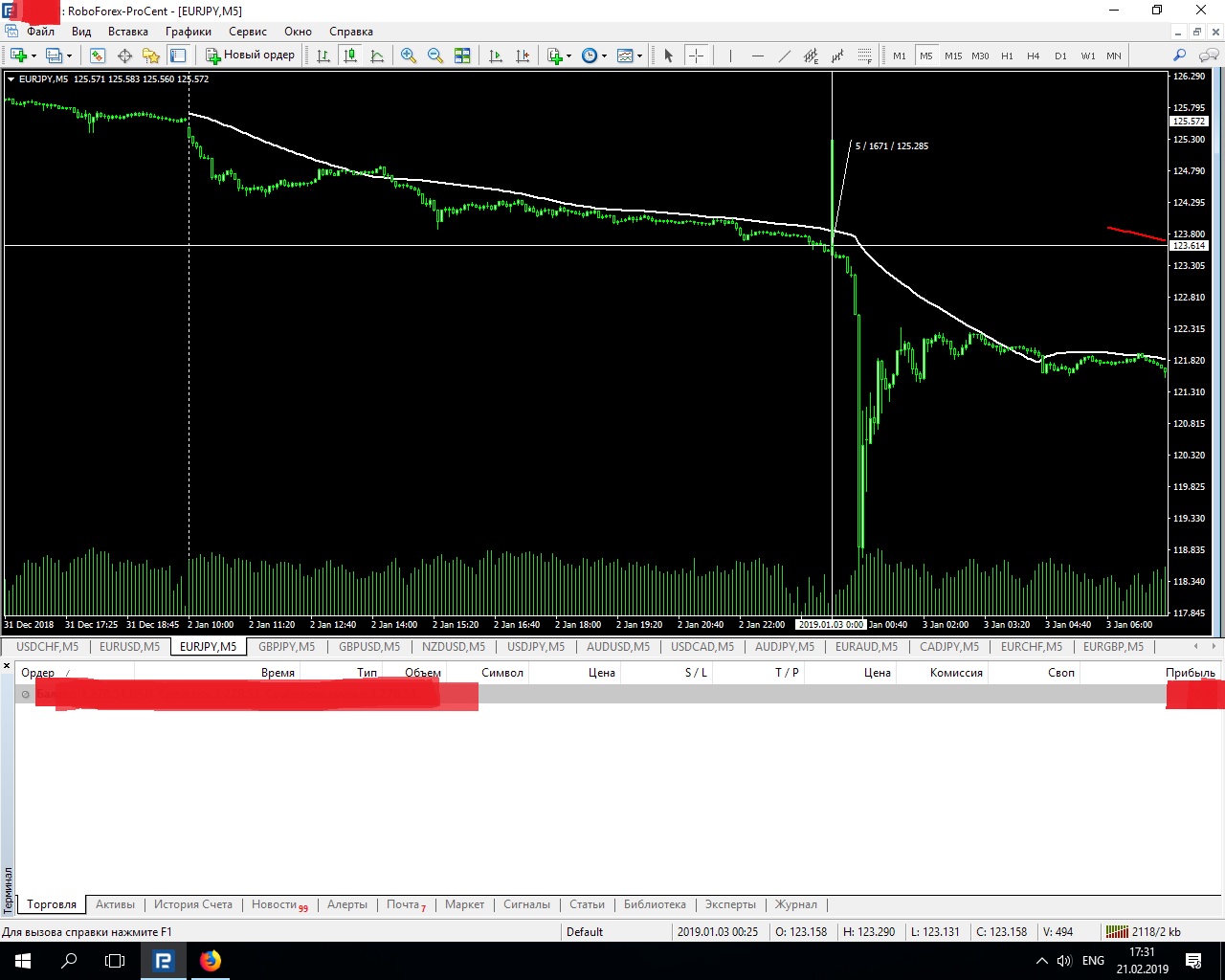1225x980 pixels.
Task: Draw a vertical line tool
Action: click(x=730, y=56)
